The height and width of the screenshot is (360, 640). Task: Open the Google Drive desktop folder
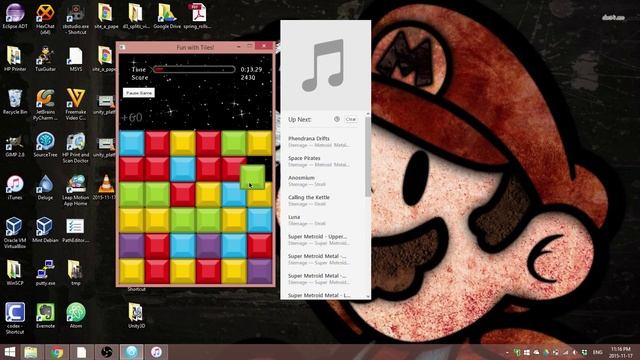167,16
